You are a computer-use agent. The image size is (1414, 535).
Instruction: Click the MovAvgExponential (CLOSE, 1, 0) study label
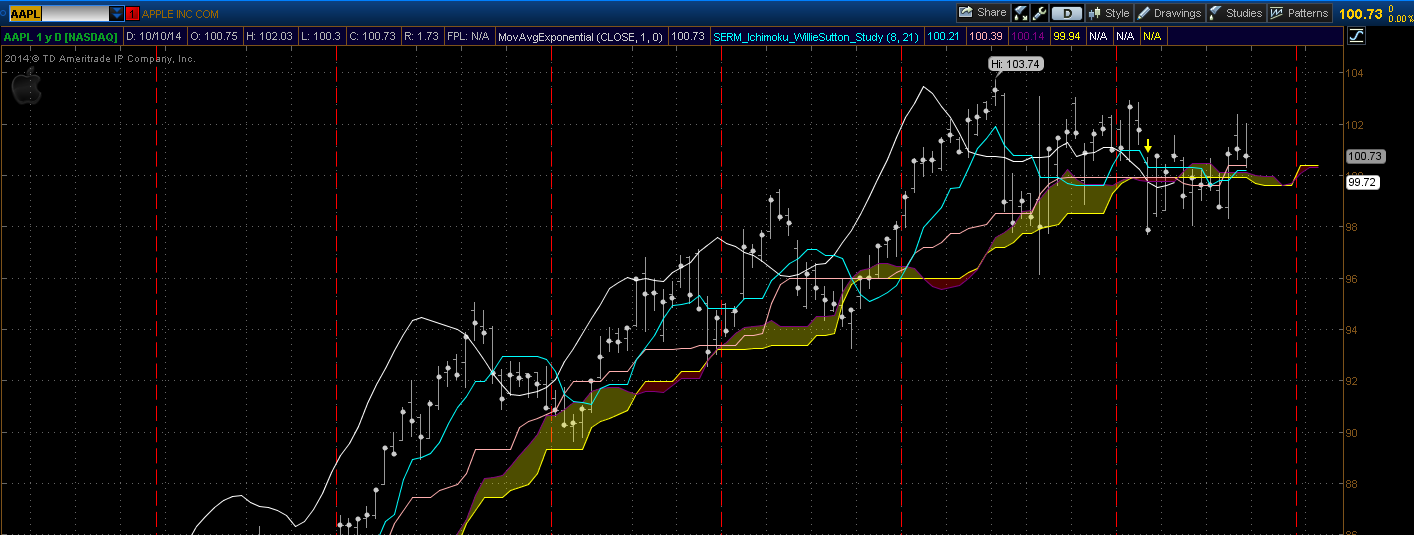coord(580,36)
